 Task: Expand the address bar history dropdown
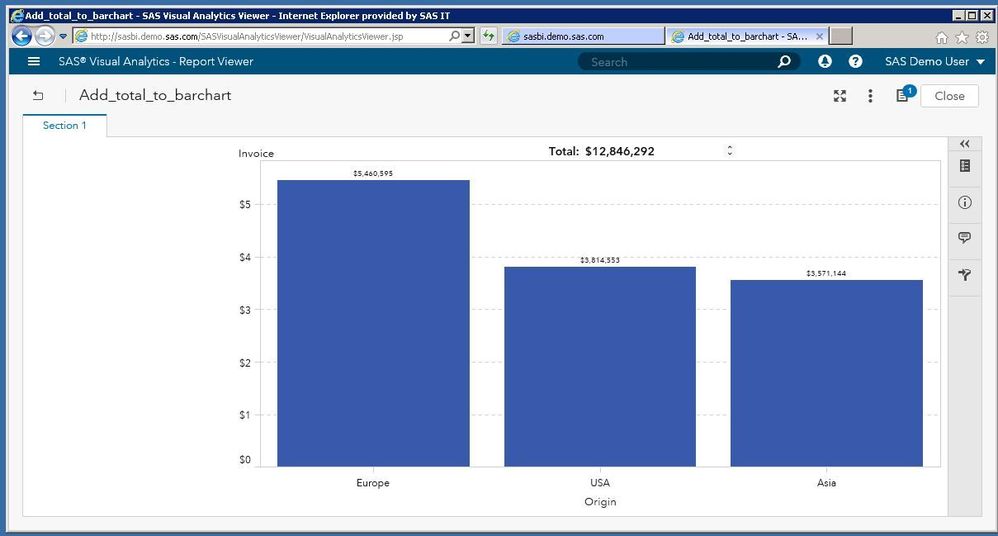point(468,36)
